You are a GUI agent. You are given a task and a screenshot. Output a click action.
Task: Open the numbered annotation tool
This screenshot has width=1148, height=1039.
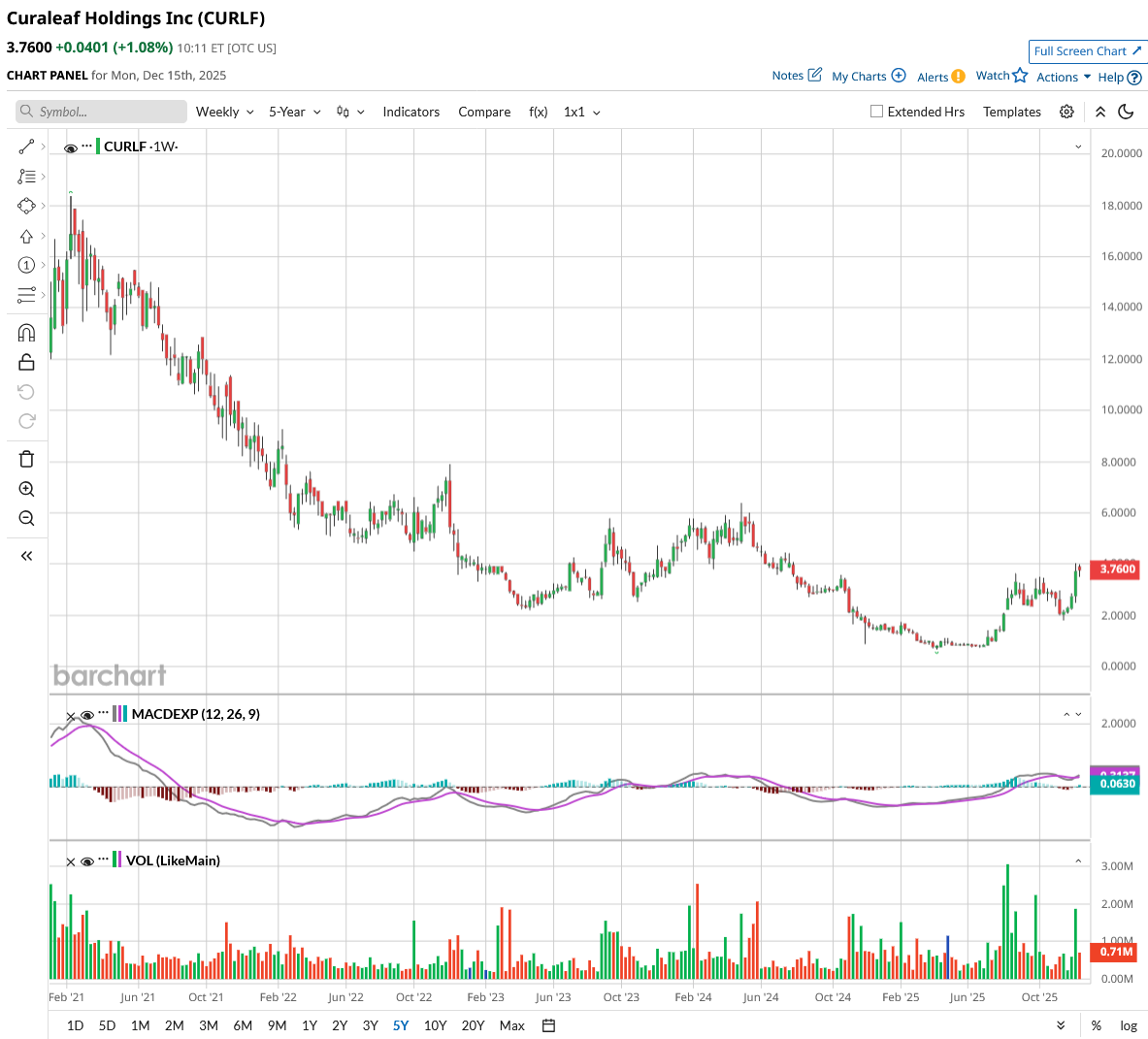point(26,265)
